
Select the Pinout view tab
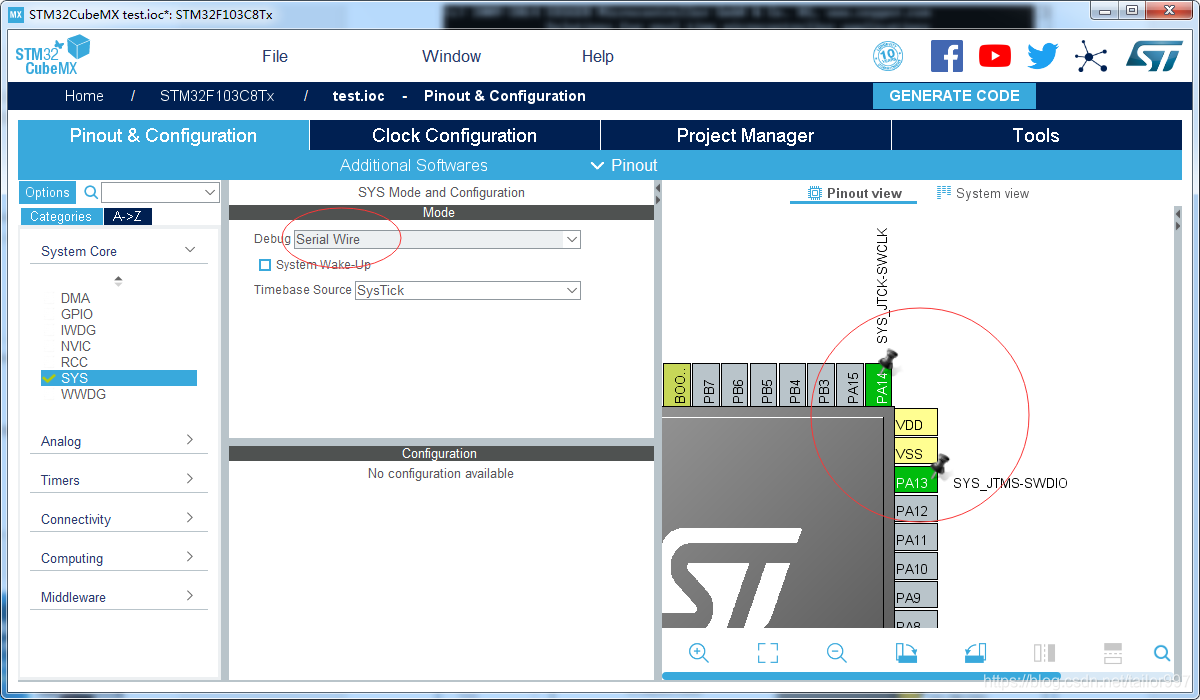click(855, 193)
